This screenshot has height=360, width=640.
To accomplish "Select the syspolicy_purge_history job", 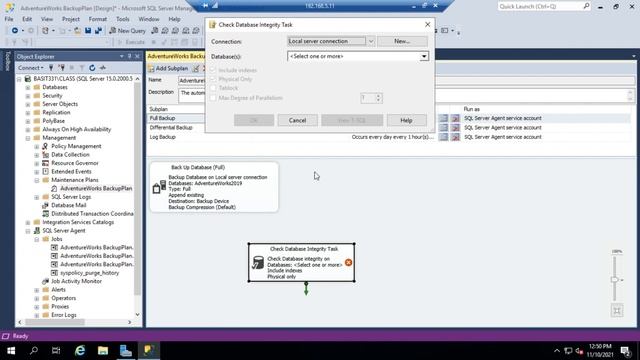I will (90, 273).
